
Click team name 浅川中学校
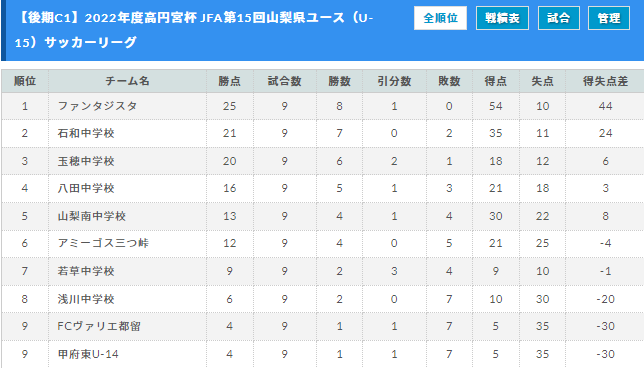click(86, 299)
